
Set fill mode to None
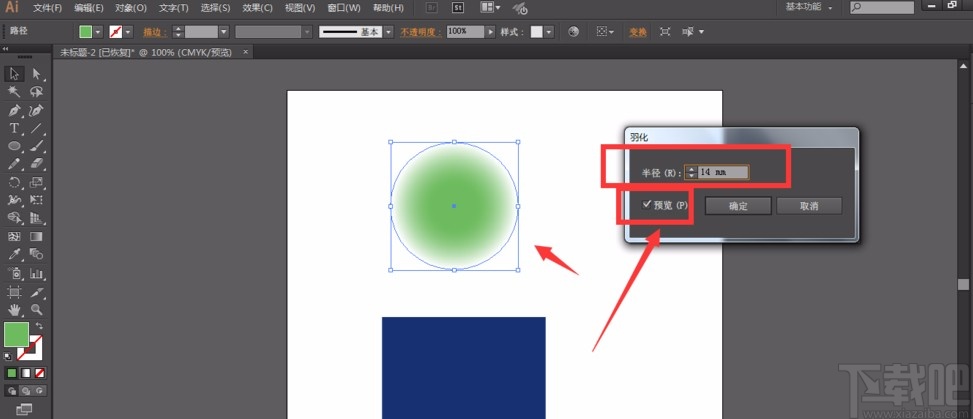(40, 373)
